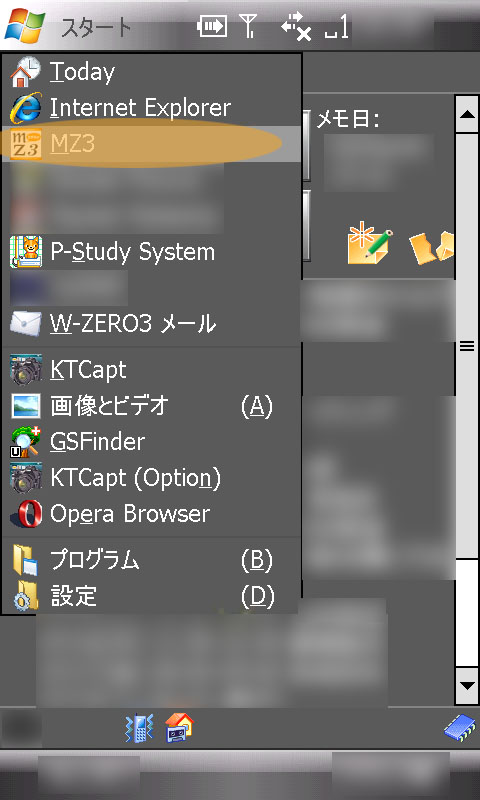Click the data connection status icon
The width and height of the screenshot is (480, 800).
pyautogui.click(x=296, y=28)
